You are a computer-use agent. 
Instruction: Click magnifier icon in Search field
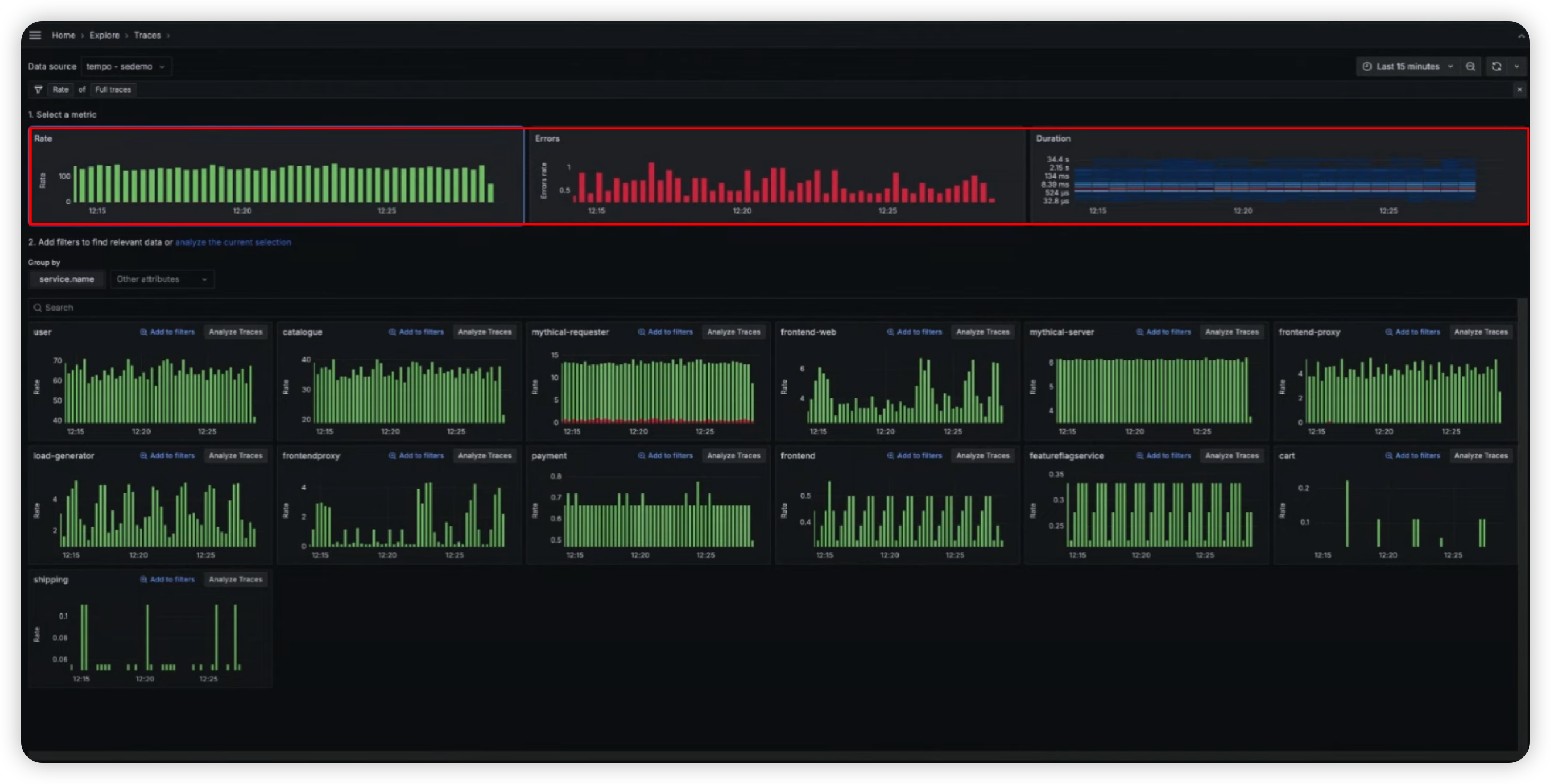38,308
